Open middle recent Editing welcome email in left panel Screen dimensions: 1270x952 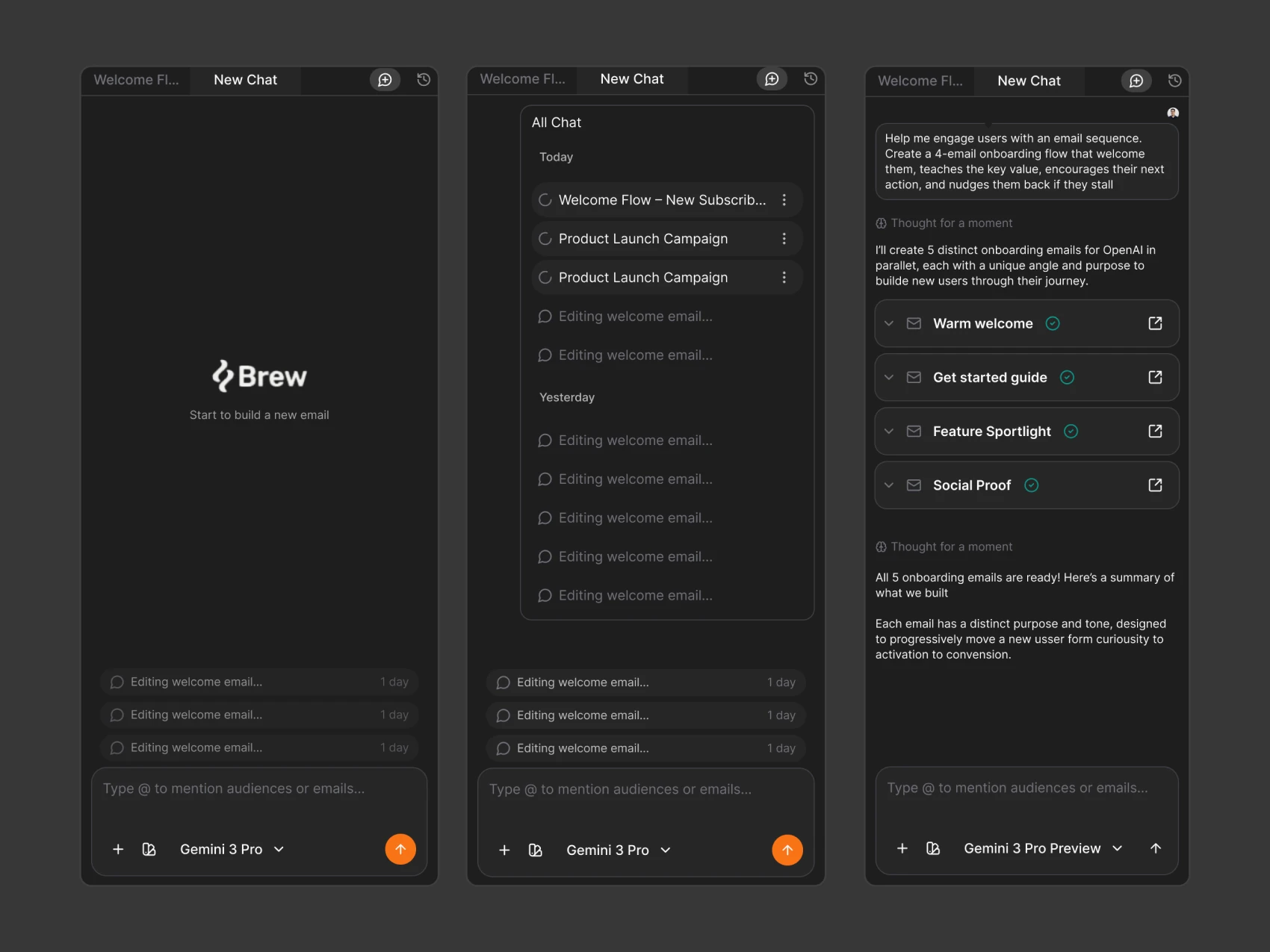tap(259, 715)
